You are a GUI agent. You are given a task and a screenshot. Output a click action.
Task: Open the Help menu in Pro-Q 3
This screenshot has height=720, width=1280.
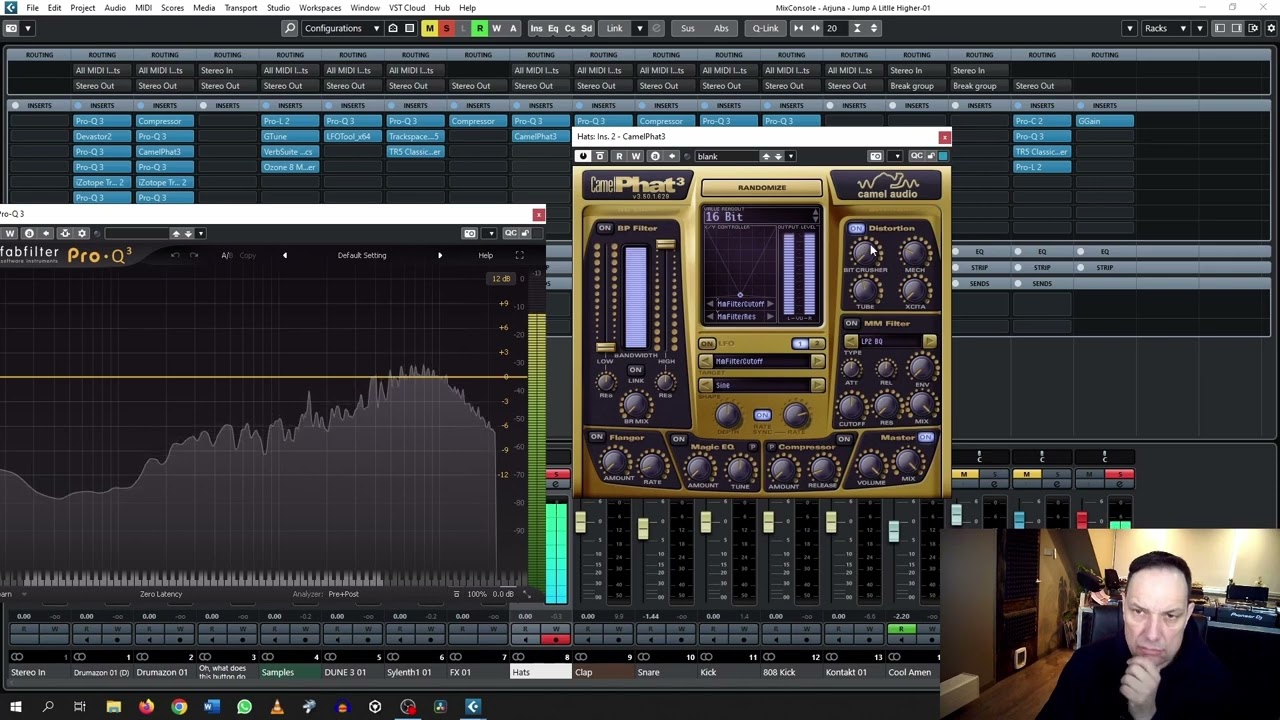coord(485,255)
